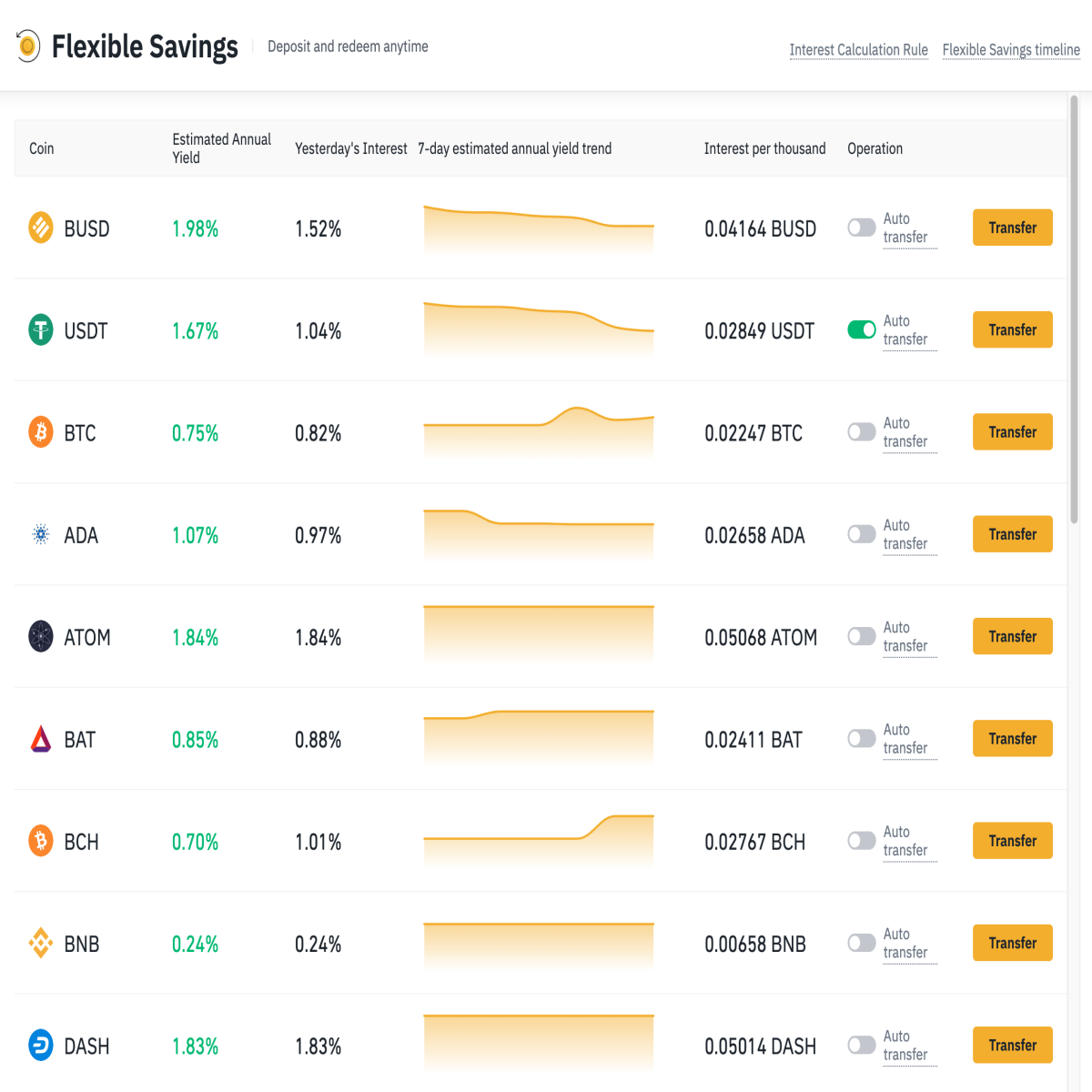Click the ADA Cardano coin icon
Viewport: 1092px width, 1092px height.
pos(41,534)
